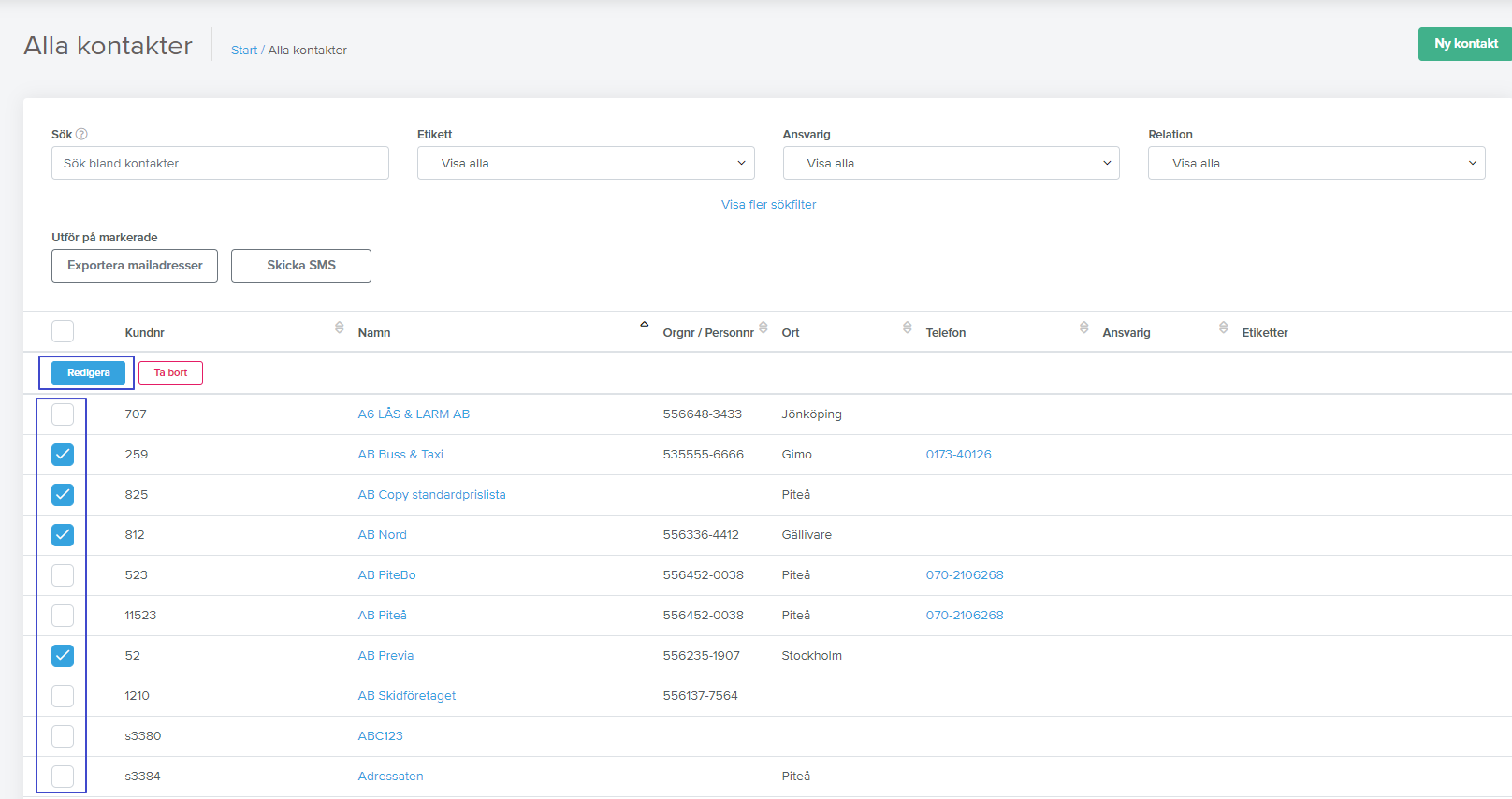
Task: Sort by Namn column arrow
Action: point(644,325)
